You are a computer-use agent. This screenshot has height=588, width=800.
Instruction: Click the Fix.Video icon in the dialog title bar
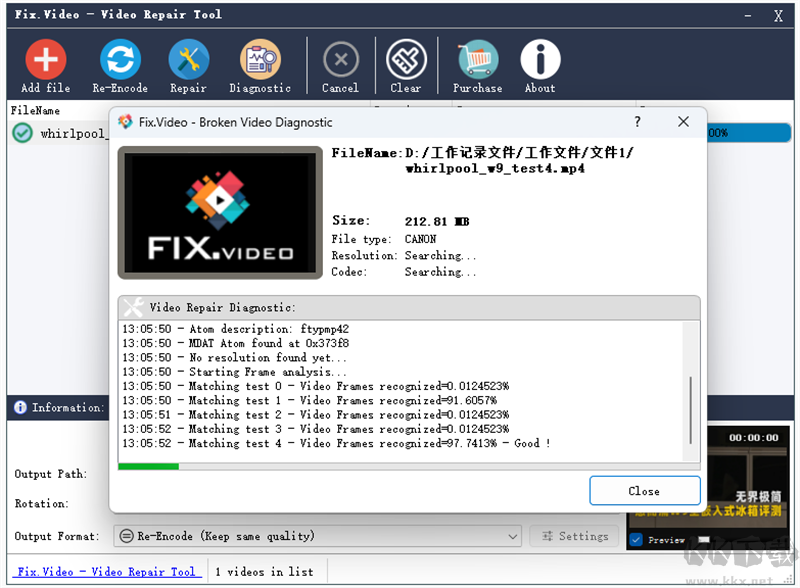124,122
